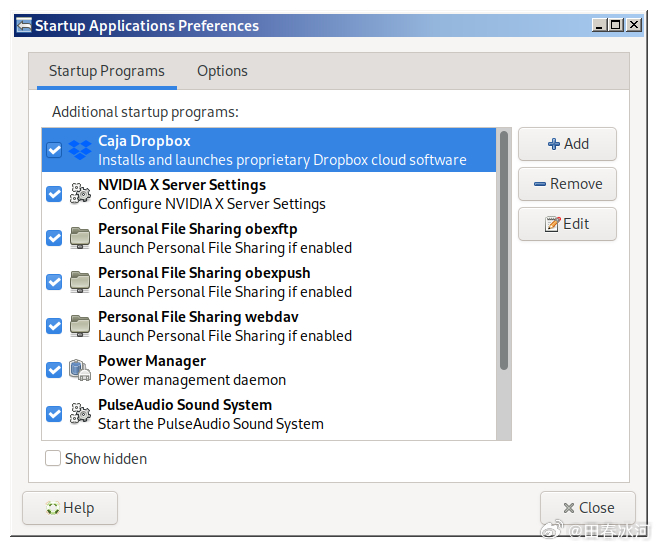Open the Help button

tap(70, 508)
